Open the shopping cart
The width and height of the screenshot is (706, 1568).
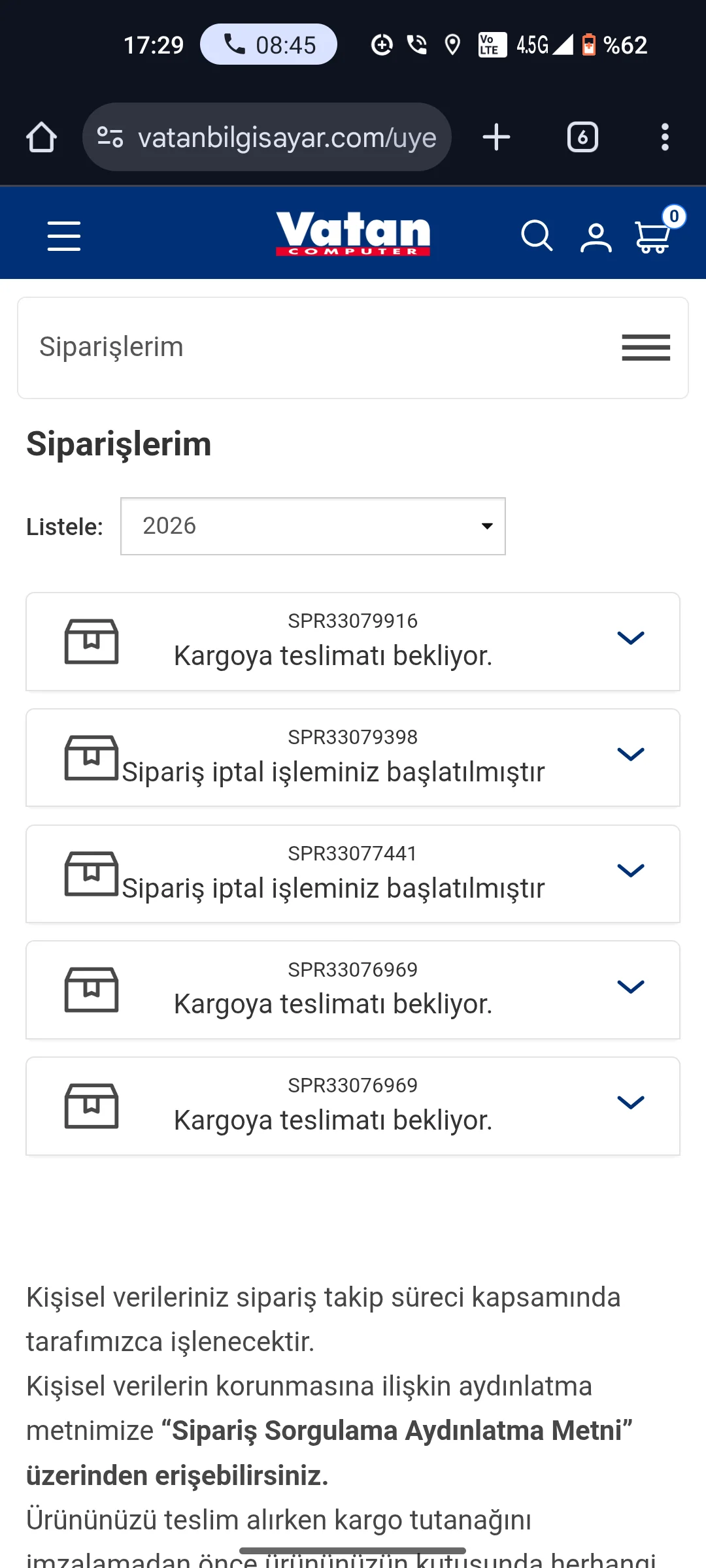click(x=654, y=236)
